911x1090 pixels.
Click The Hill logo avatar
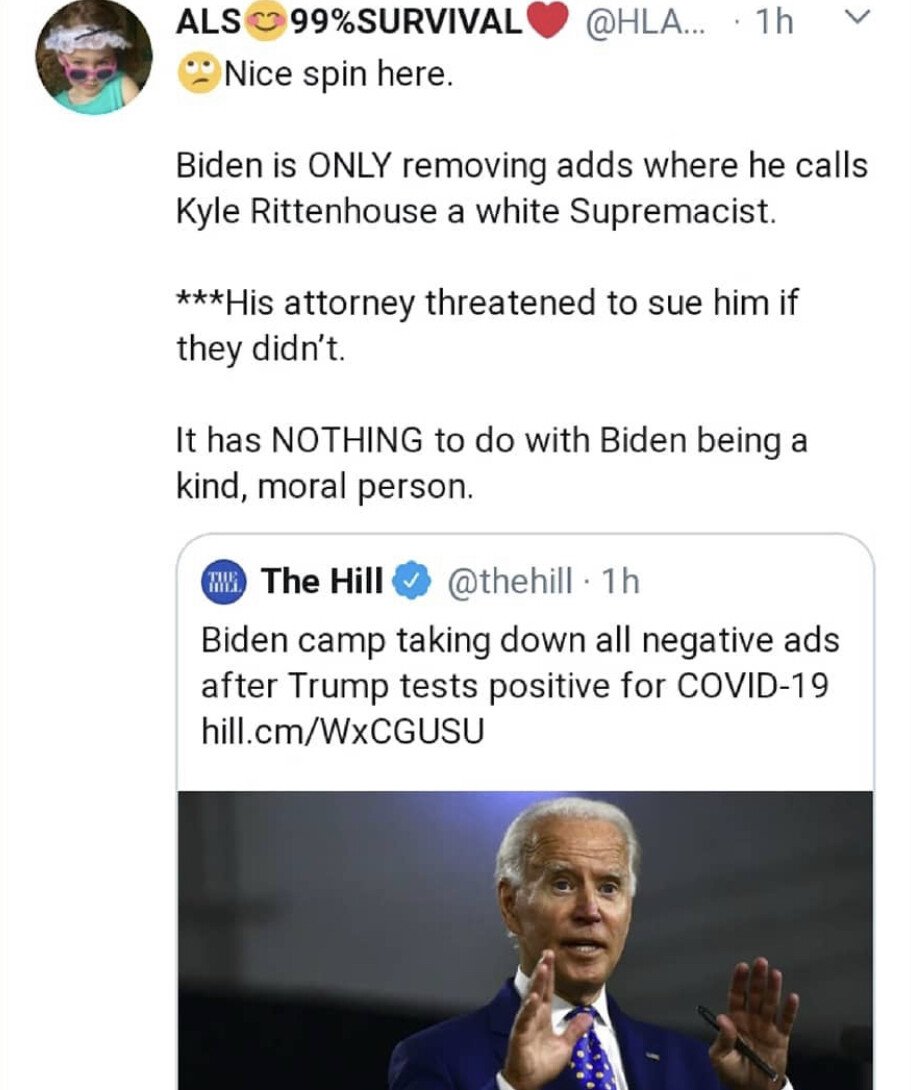(222, 581)
